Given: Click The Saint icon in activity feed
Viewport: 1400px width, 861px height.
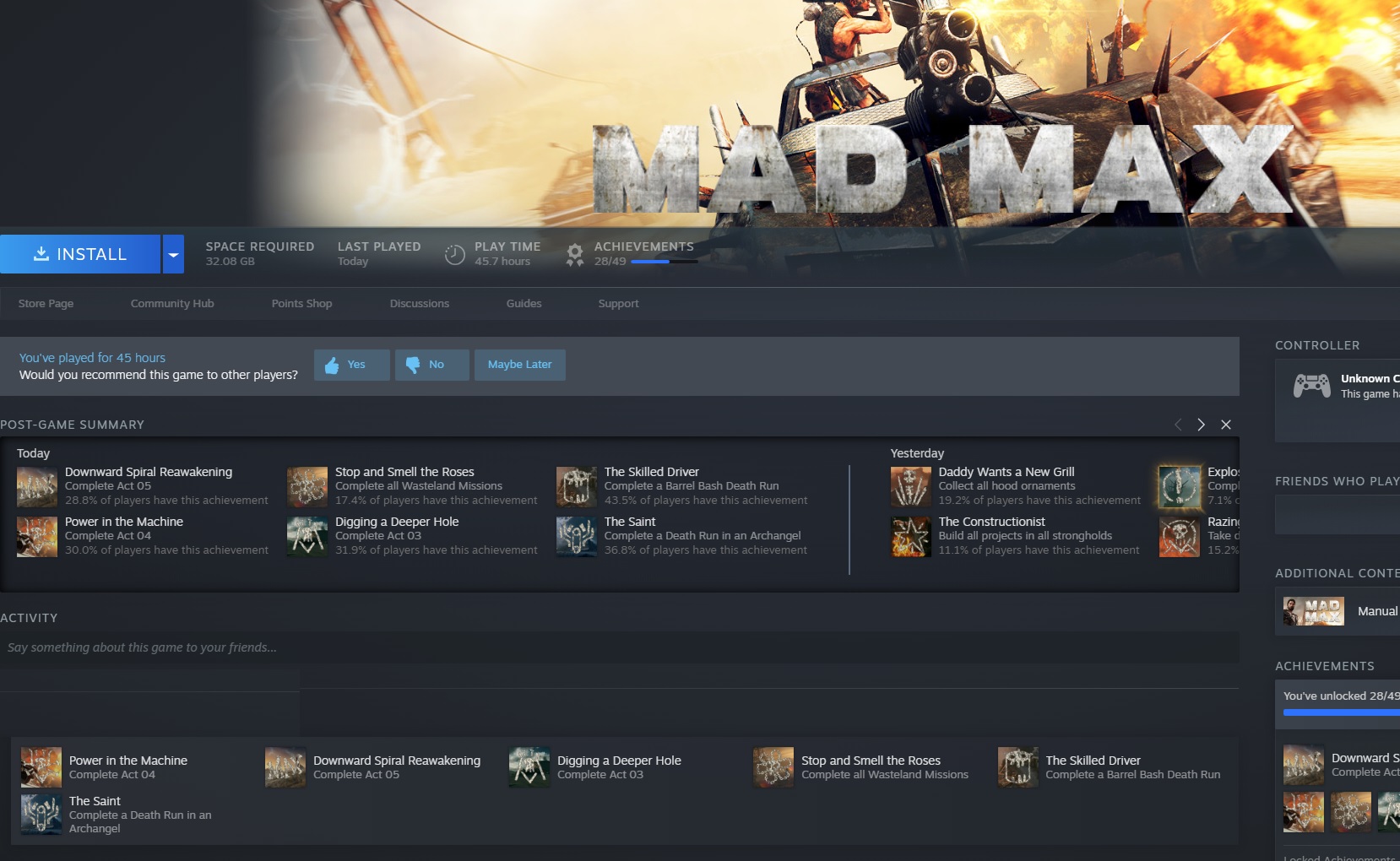Looking at the screenshot, I should [x=41, y=815].
